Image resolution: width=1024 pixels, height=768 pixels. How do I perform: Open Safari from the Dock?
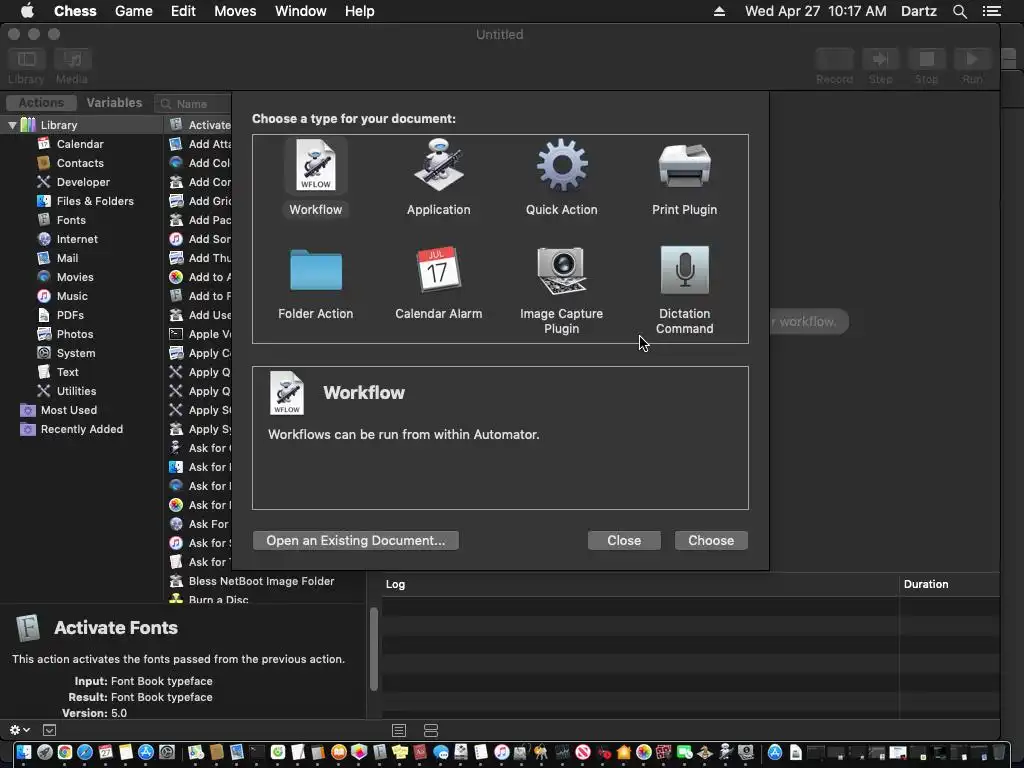point(85,752)
